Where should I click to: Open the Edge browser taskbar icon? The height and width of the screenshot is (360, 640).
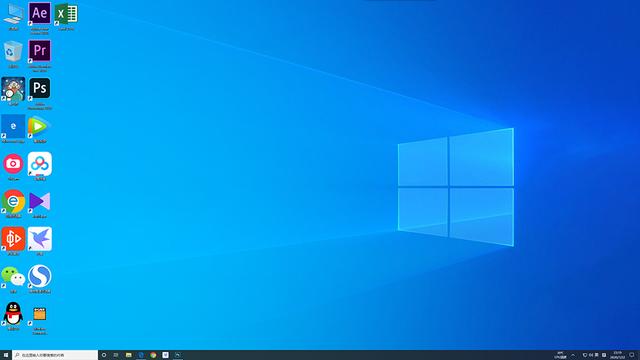tap(141, 355)
